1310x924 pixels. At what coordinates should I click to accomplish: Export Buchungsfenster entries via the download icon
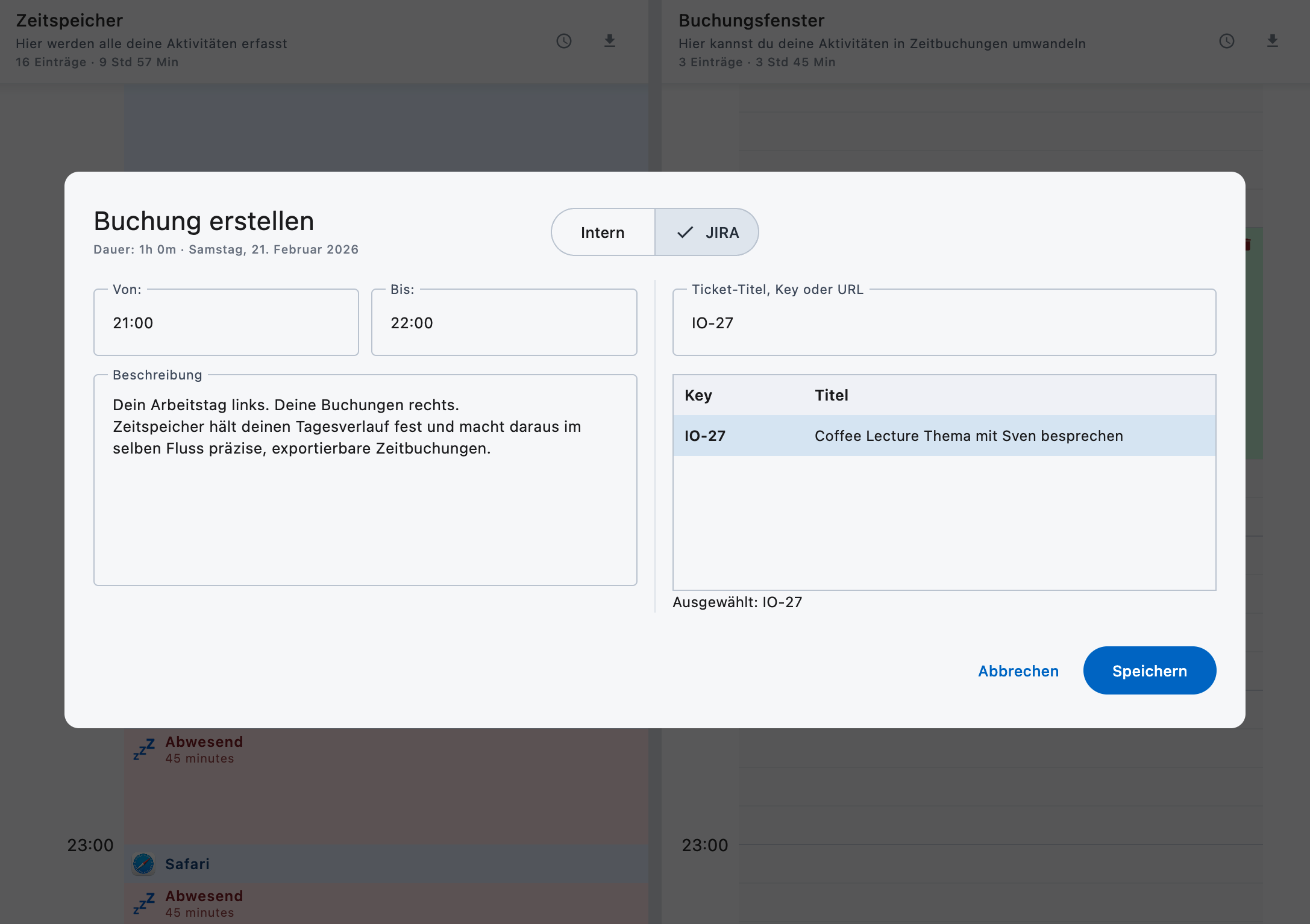point(1273,41)
